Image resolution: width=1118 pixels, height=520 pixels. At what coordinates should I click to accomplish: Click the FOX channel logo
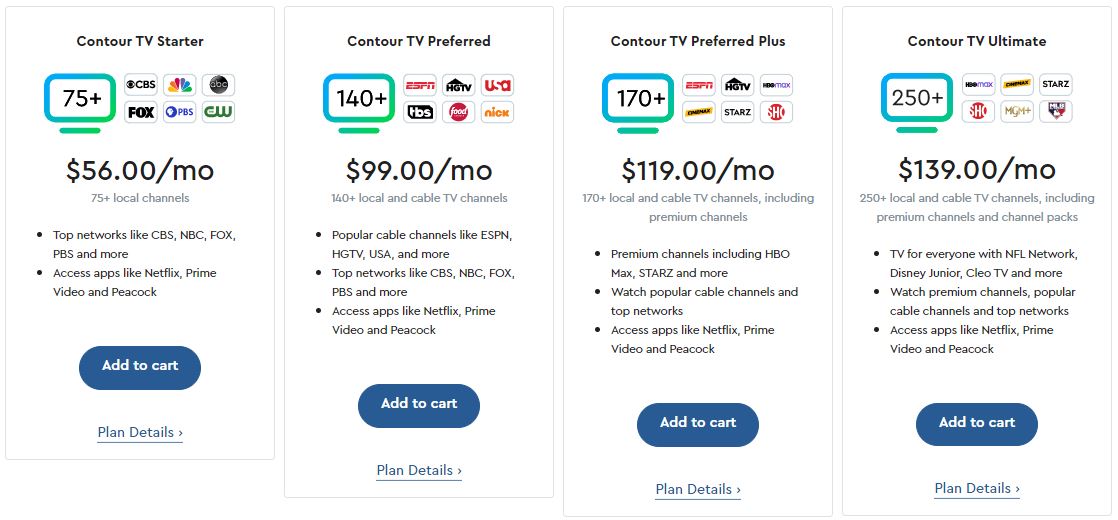tap(141, 112)
